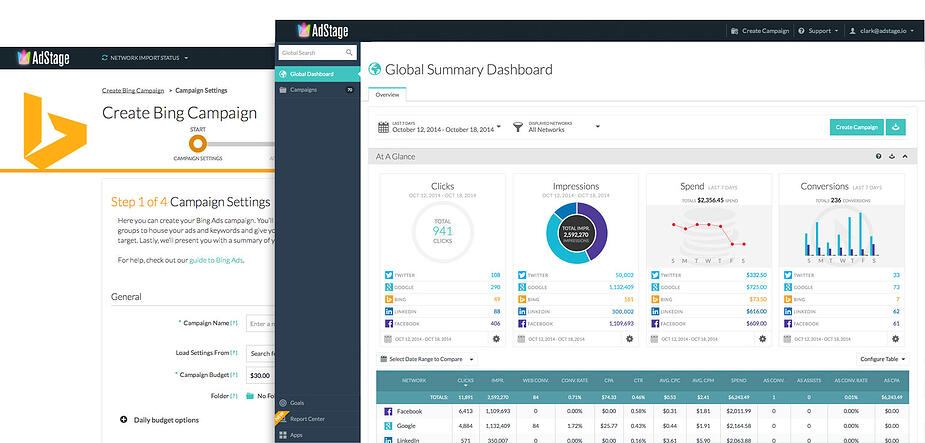The height and width of the screenshot is (443, 925).
Task: Click the Global Search input field
Action: pyautogui.click(x=318, y=52)
